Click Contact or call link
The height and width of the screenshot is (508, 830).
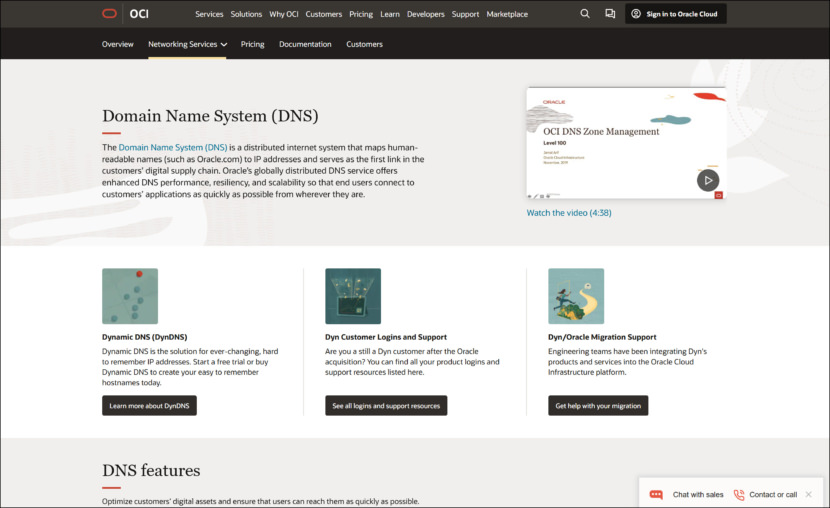click(x=773, y=495)
